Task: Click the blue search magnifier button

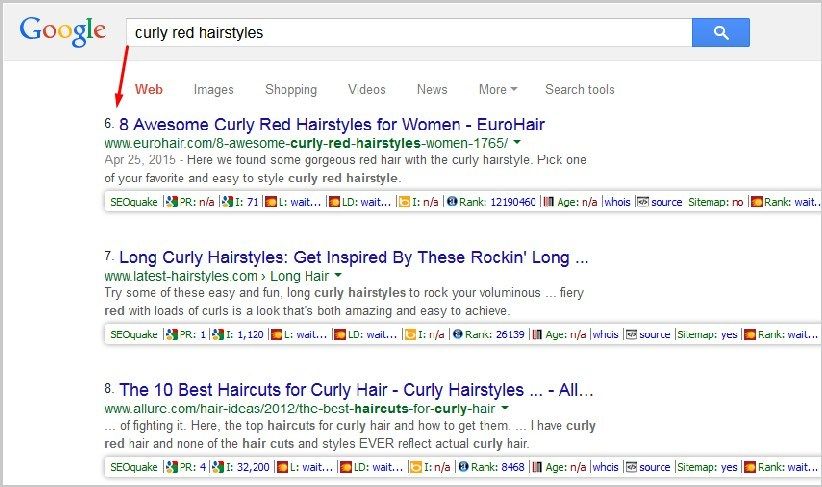Action: (x=720, y=33)
